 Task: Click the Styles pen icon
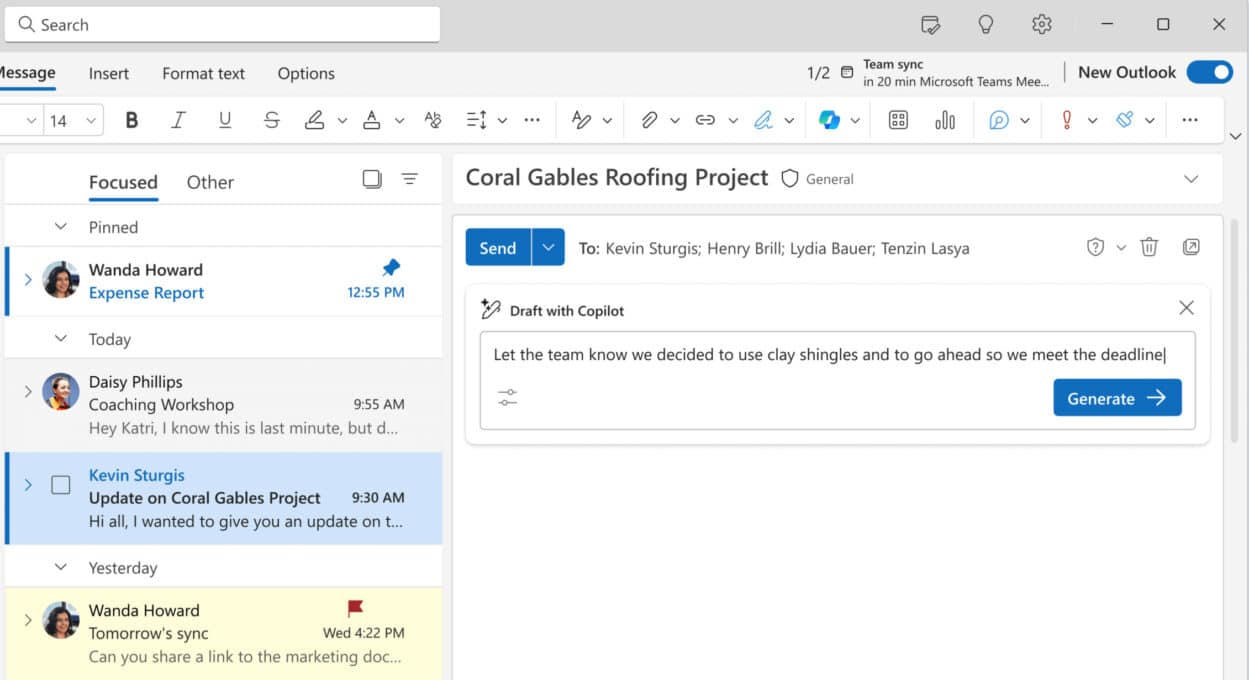(582, 120)
